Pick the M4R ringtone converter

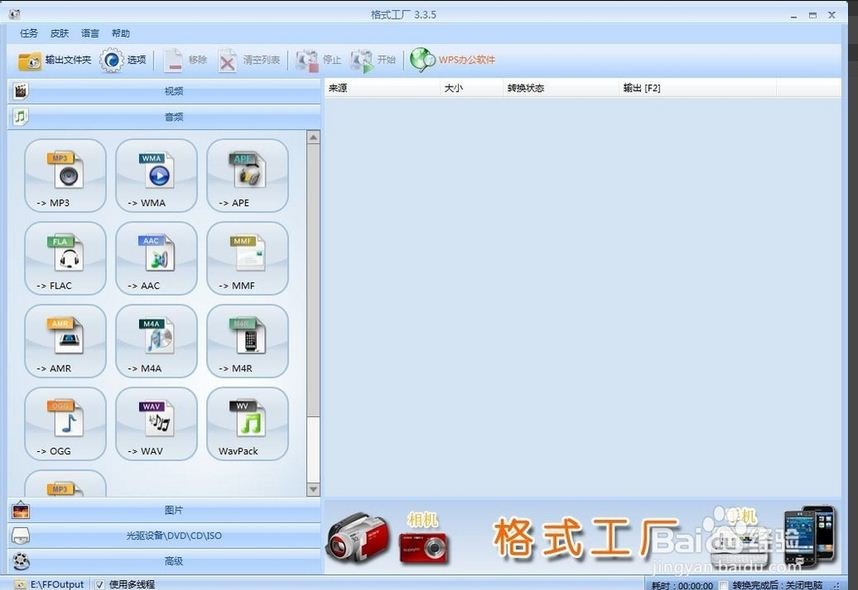[246, 342]
